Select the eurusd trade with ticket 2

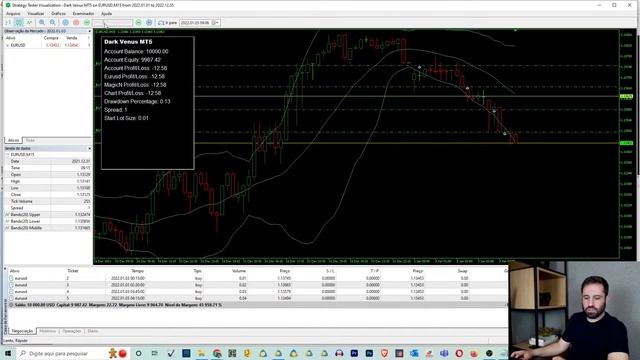tap(257, 278)
